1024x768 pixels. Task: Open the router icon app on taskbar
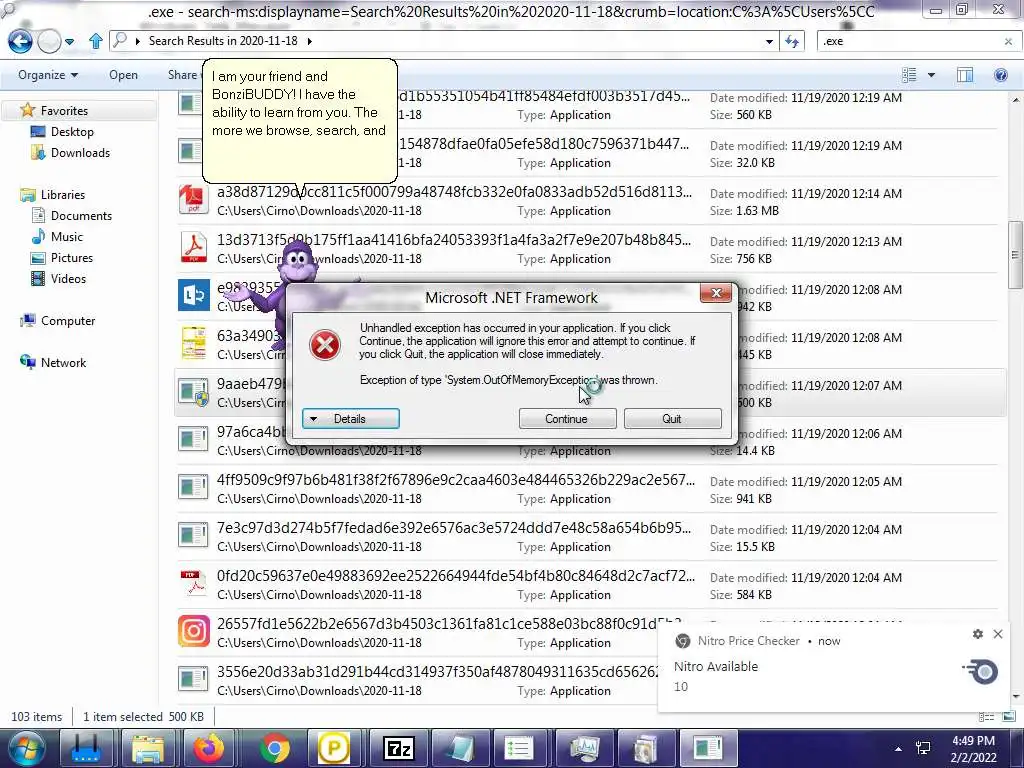tap(86, 748)
